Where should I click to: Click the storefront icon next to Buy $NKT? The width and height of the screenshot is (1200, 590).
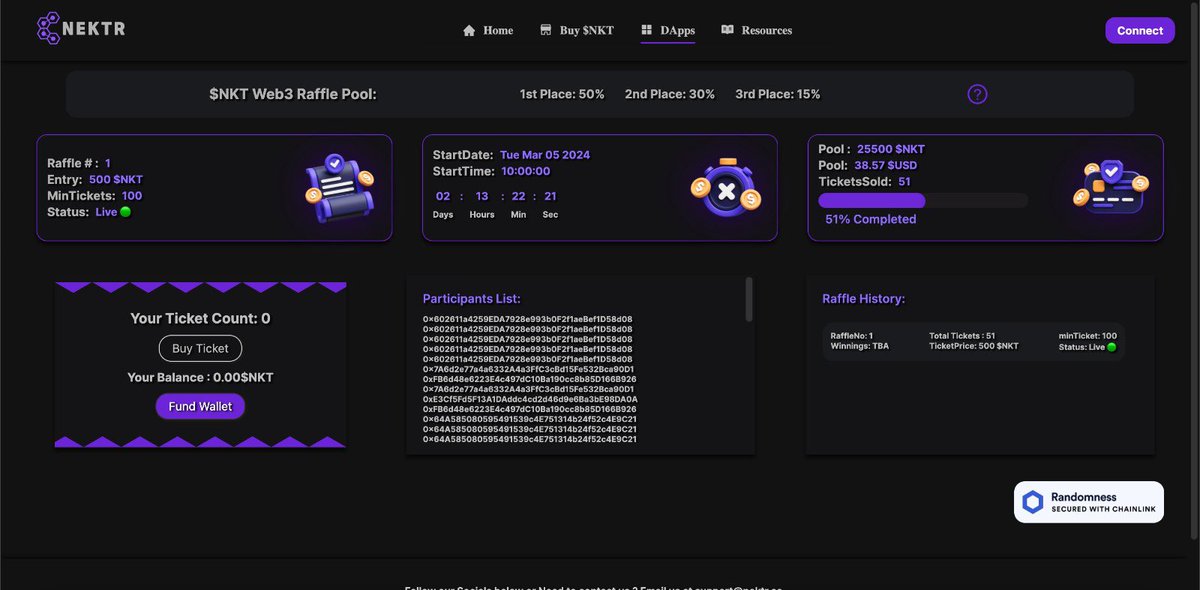(545, 30)
